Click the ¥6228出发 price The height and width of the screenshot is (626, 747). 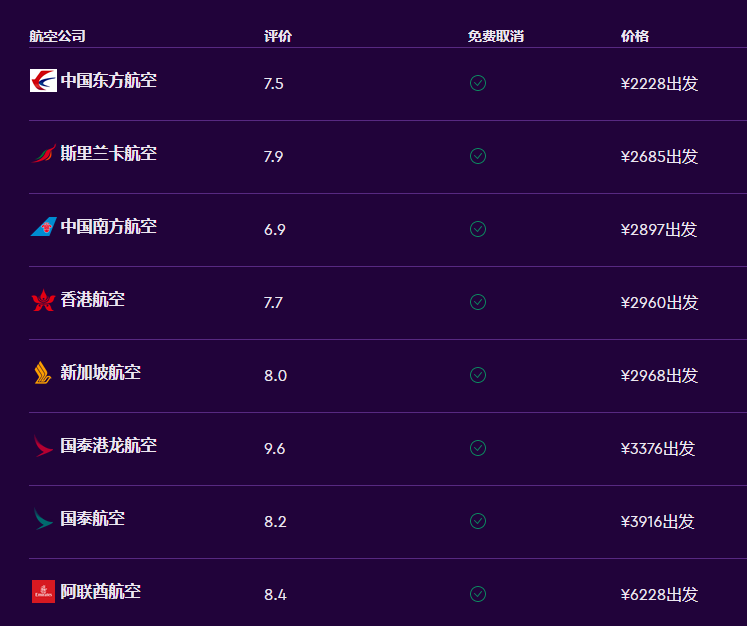coord(659,595)
